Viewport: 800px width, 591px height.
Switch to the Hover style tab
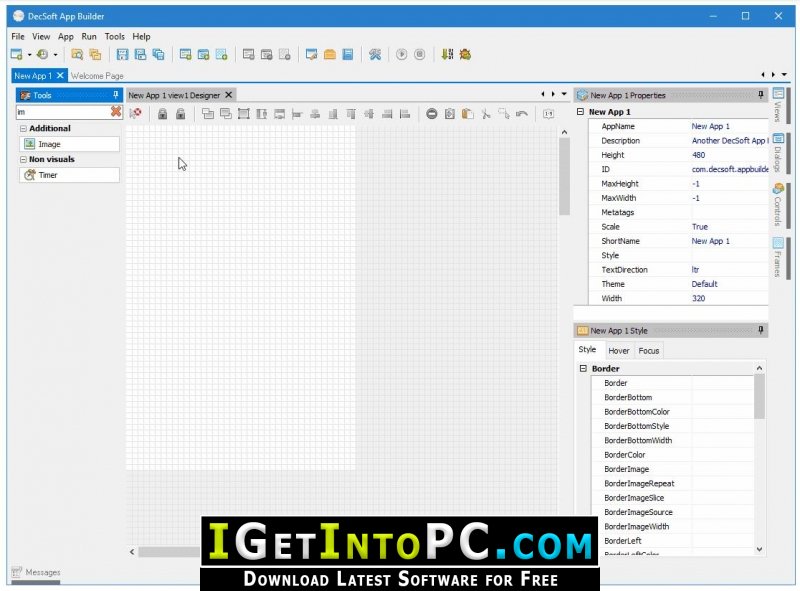[619, 351]
